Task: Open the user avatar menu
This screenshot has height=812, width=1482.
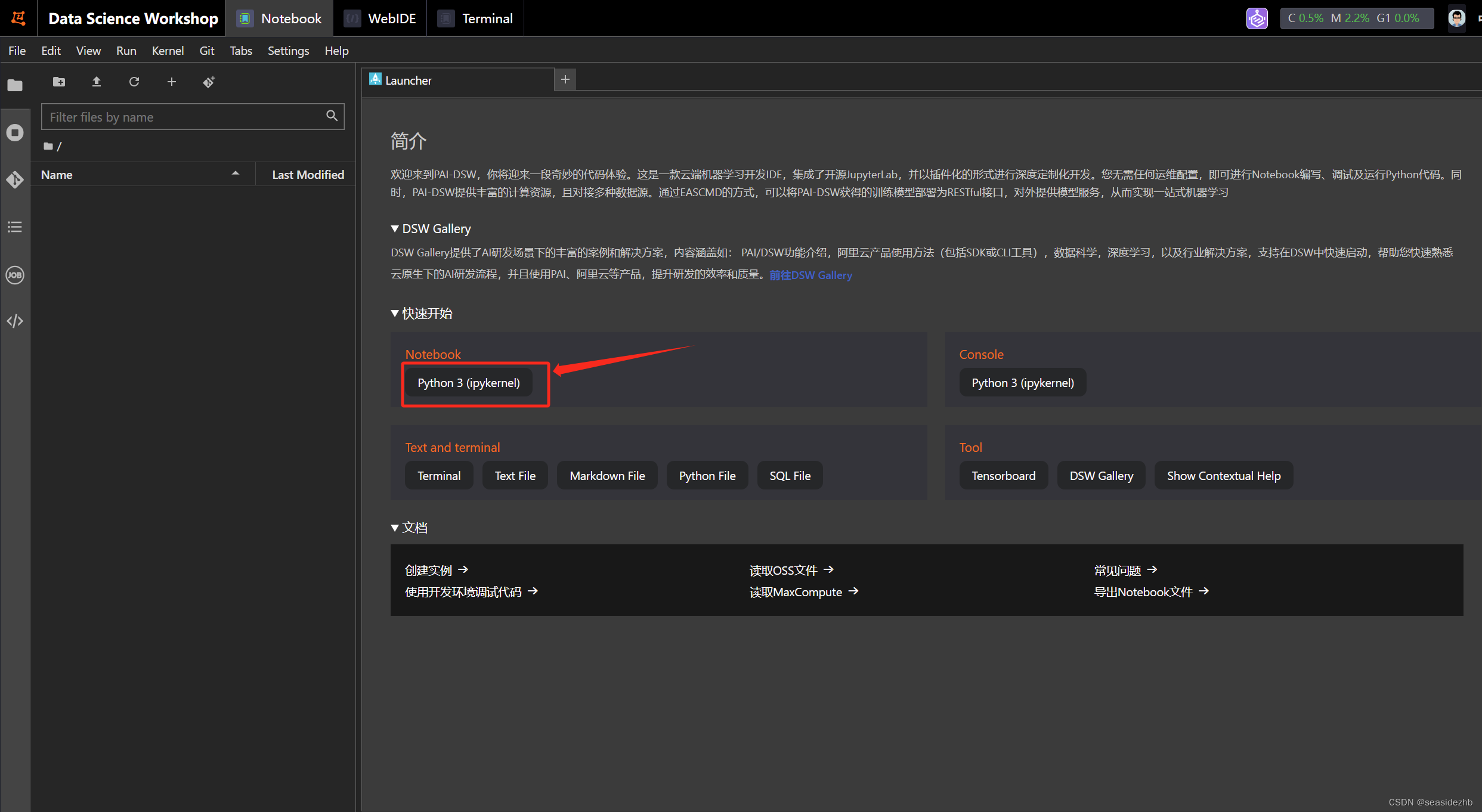Action: click(1457, 18)
